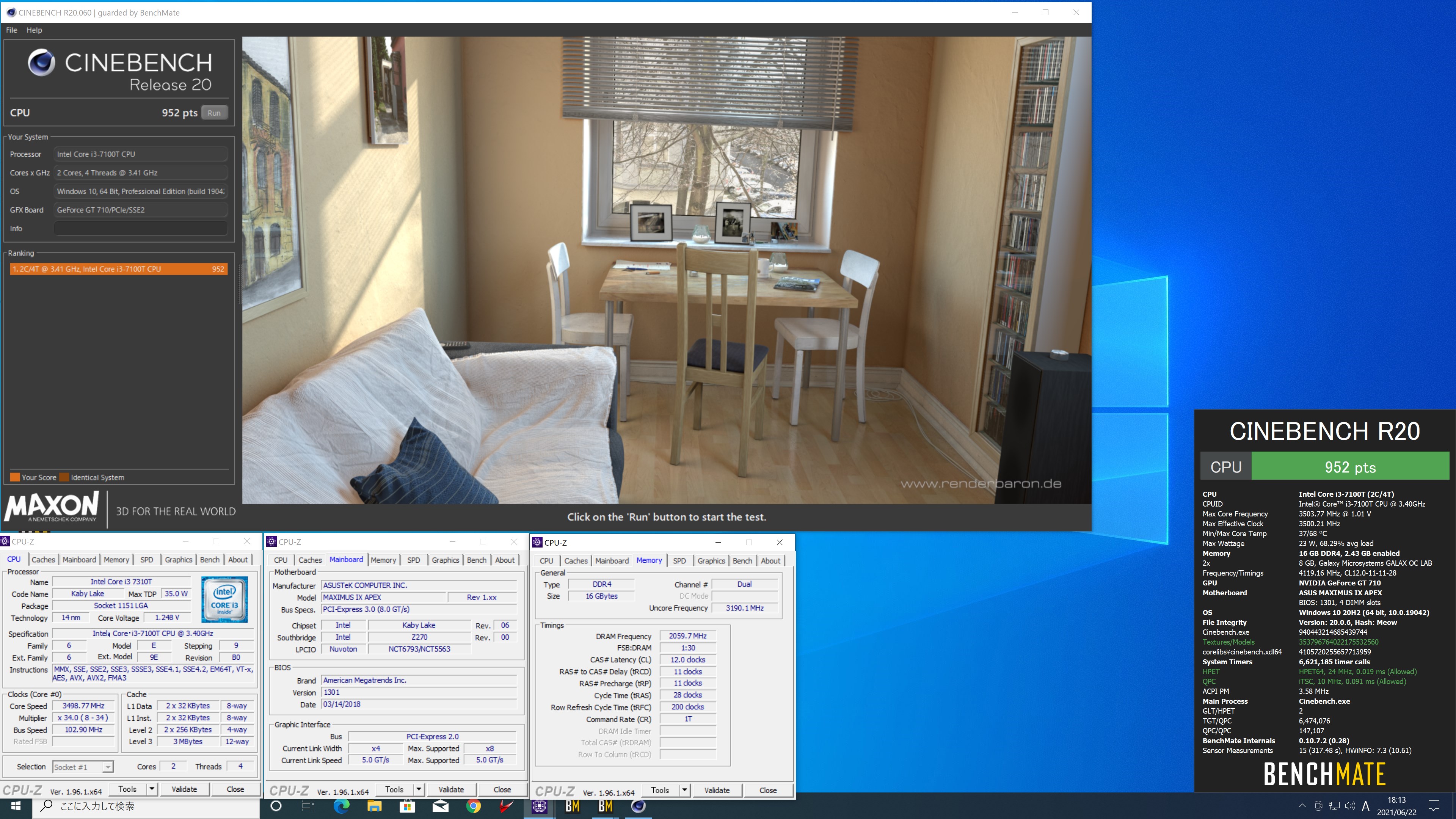Click Tools button in left CPU-Z window
1456x819 pixels.
pos(127,789)
